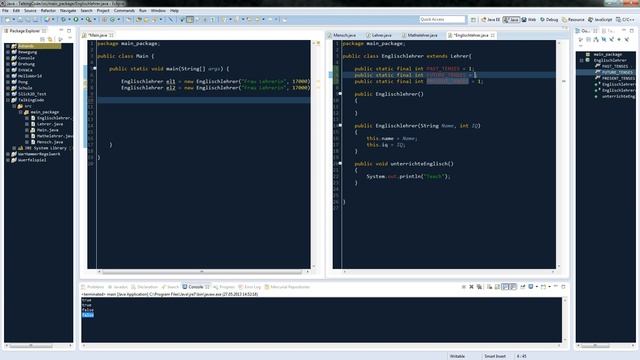Screen dimensions: 640x360
Task: Click the green Run toolbar button
Action: [76, 20]
